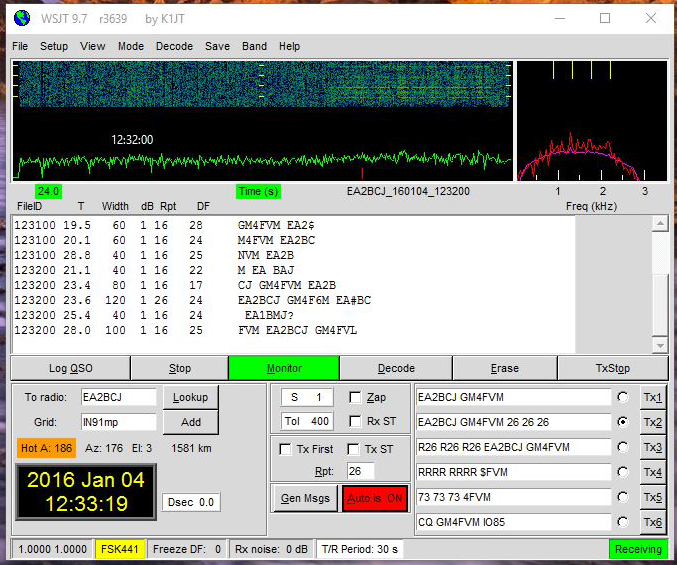Screen dimensions: 677x565
Task: Click the To radio callsign field
Action: tap(119, 397)
